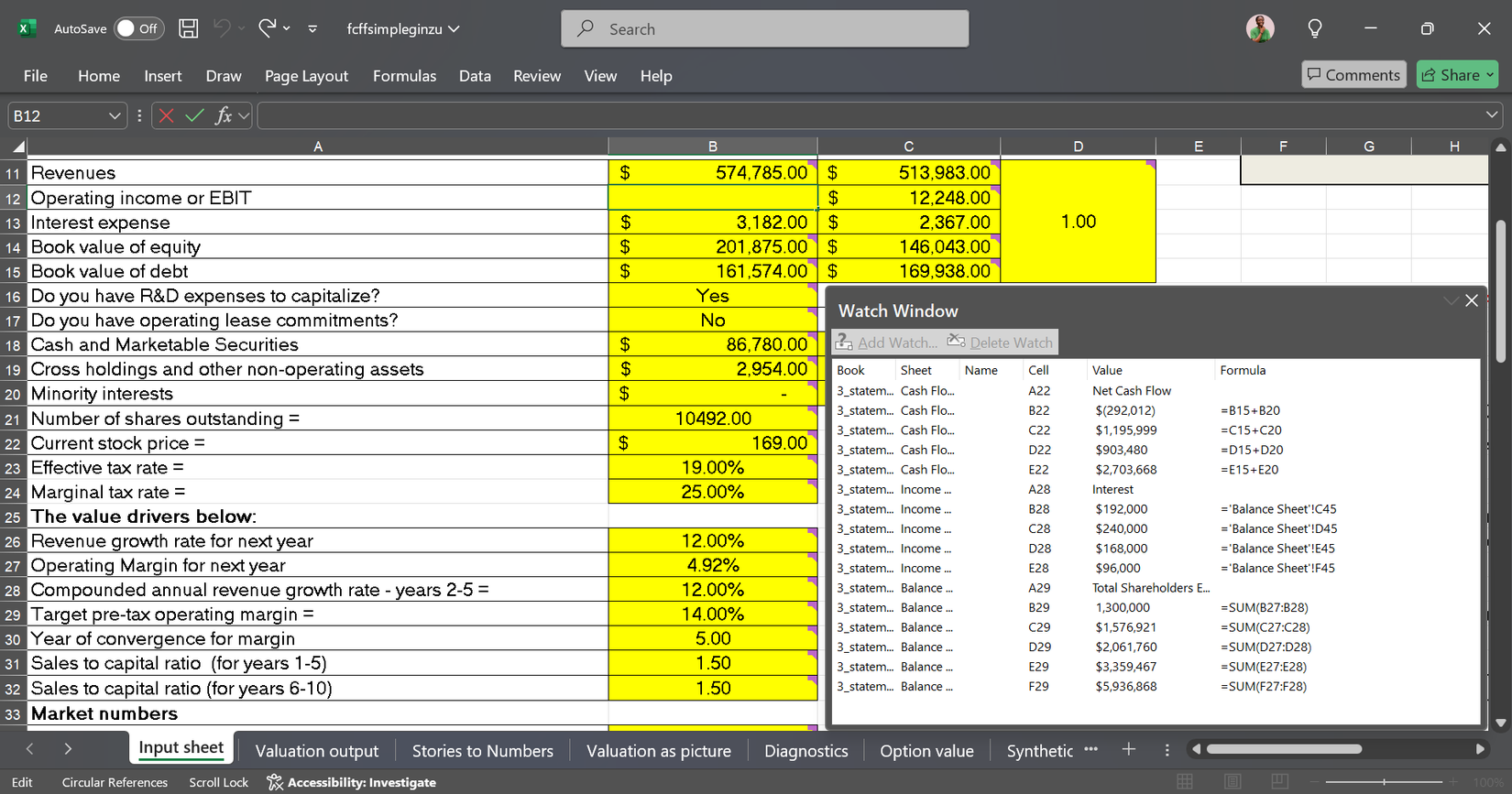
Task: Toggle the AutoSave switch
Action: 138,28
